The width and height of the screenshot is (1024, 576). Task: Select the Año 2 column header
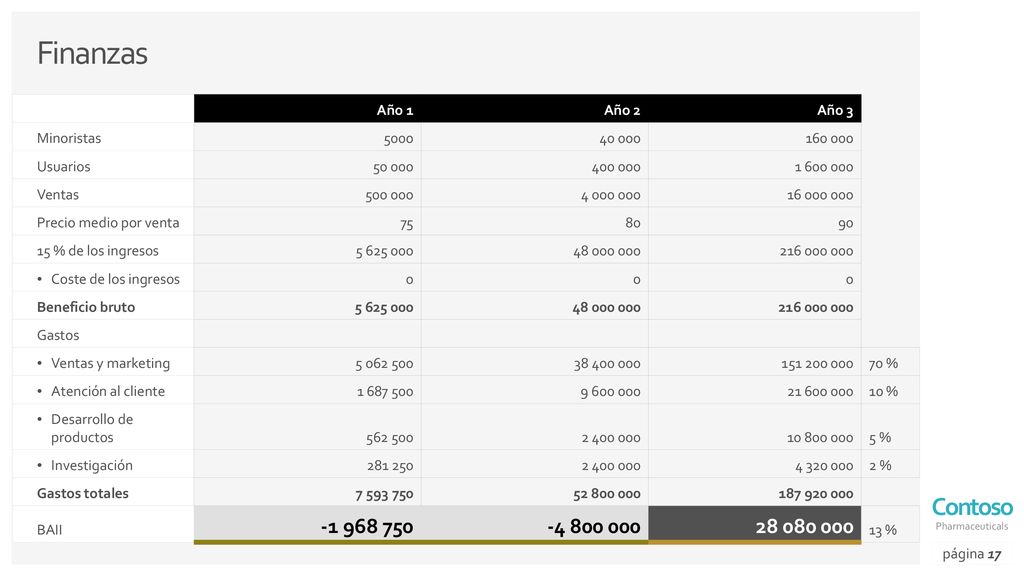(x=622, y=110)
